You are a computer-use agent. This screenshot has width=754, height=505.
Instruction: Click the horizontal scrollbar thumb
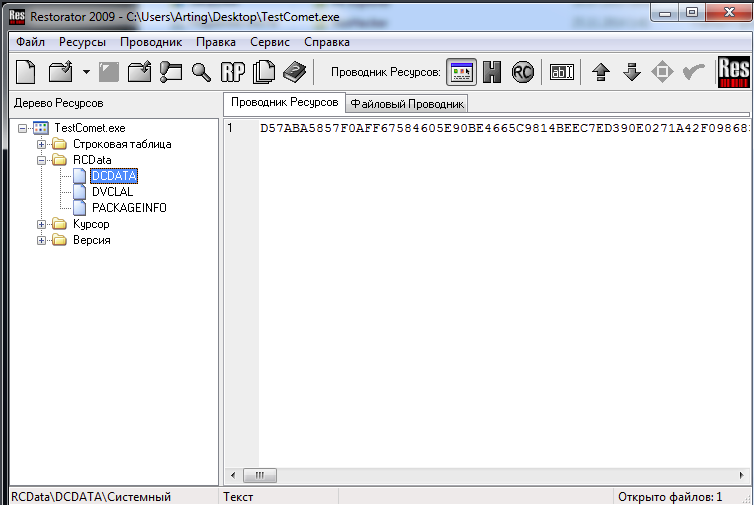[x=260, y=476]
